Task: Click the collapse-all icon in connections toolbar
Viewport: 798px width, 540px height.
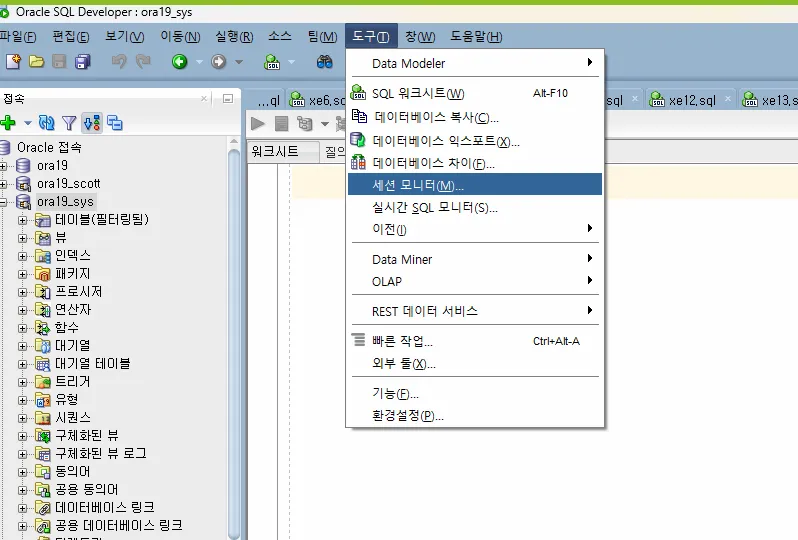Action: point(115,123)
